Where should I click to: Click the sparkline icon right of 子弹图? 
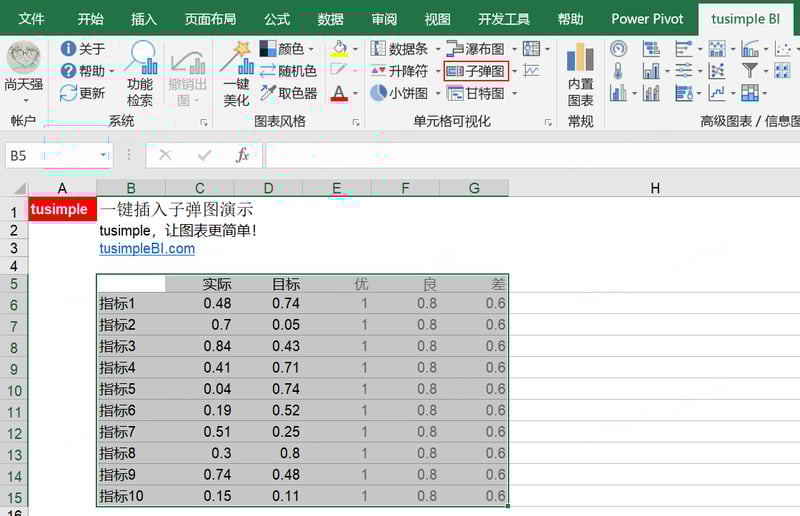[531, 71]
